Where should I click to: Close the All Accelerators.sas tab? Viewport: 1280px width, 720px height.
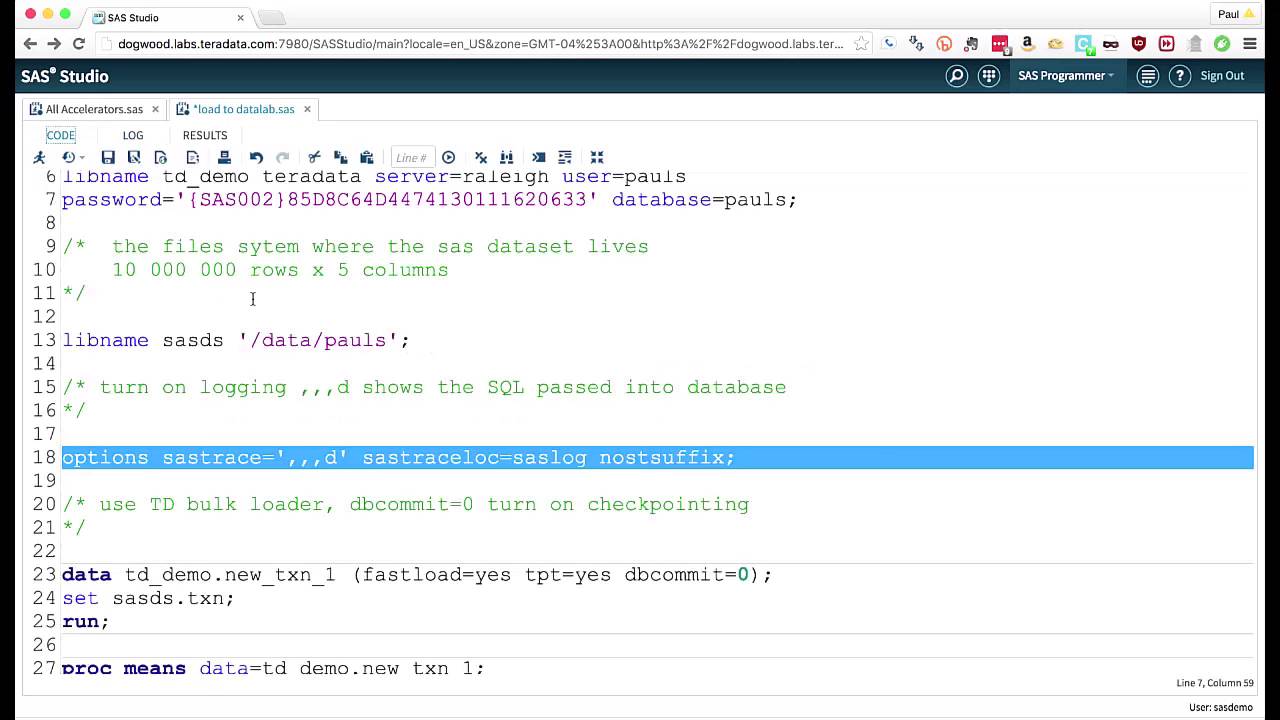click(155, 109)
